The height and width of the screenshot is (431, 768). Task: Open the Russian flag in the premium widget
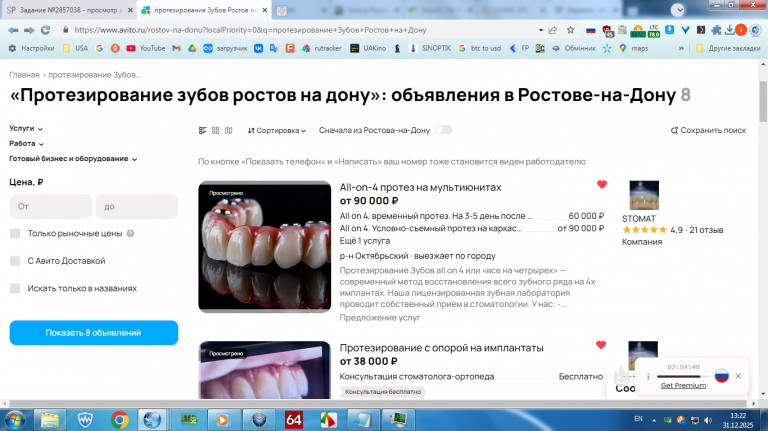click(x=721, y=376)
